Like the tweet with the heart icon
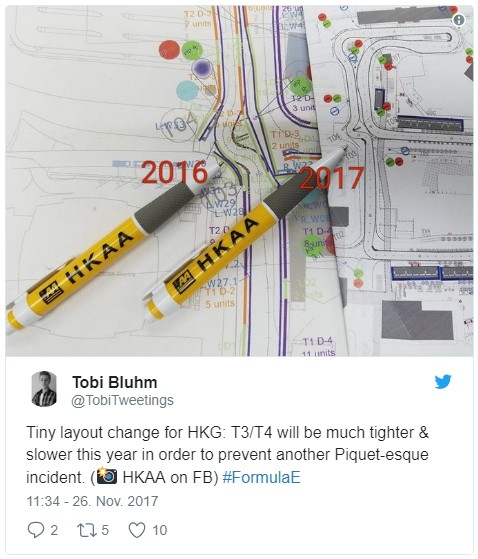The image size is (478, 559). [137, 530]
